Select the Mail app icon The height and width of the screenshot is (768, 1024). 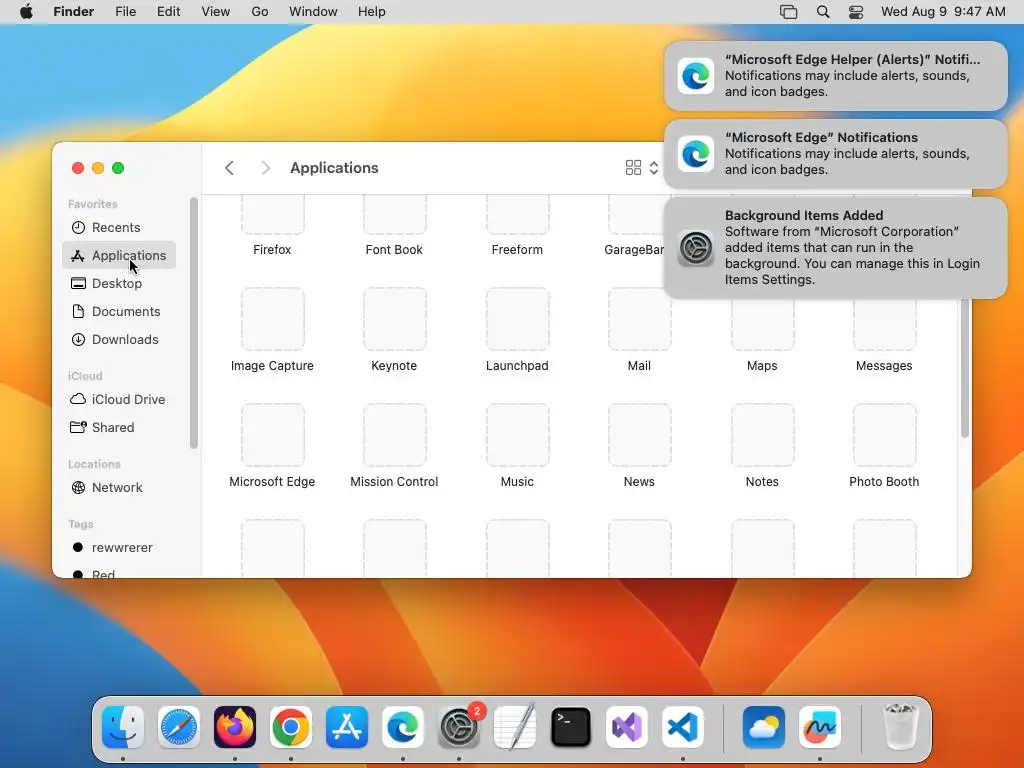(639, 319)
